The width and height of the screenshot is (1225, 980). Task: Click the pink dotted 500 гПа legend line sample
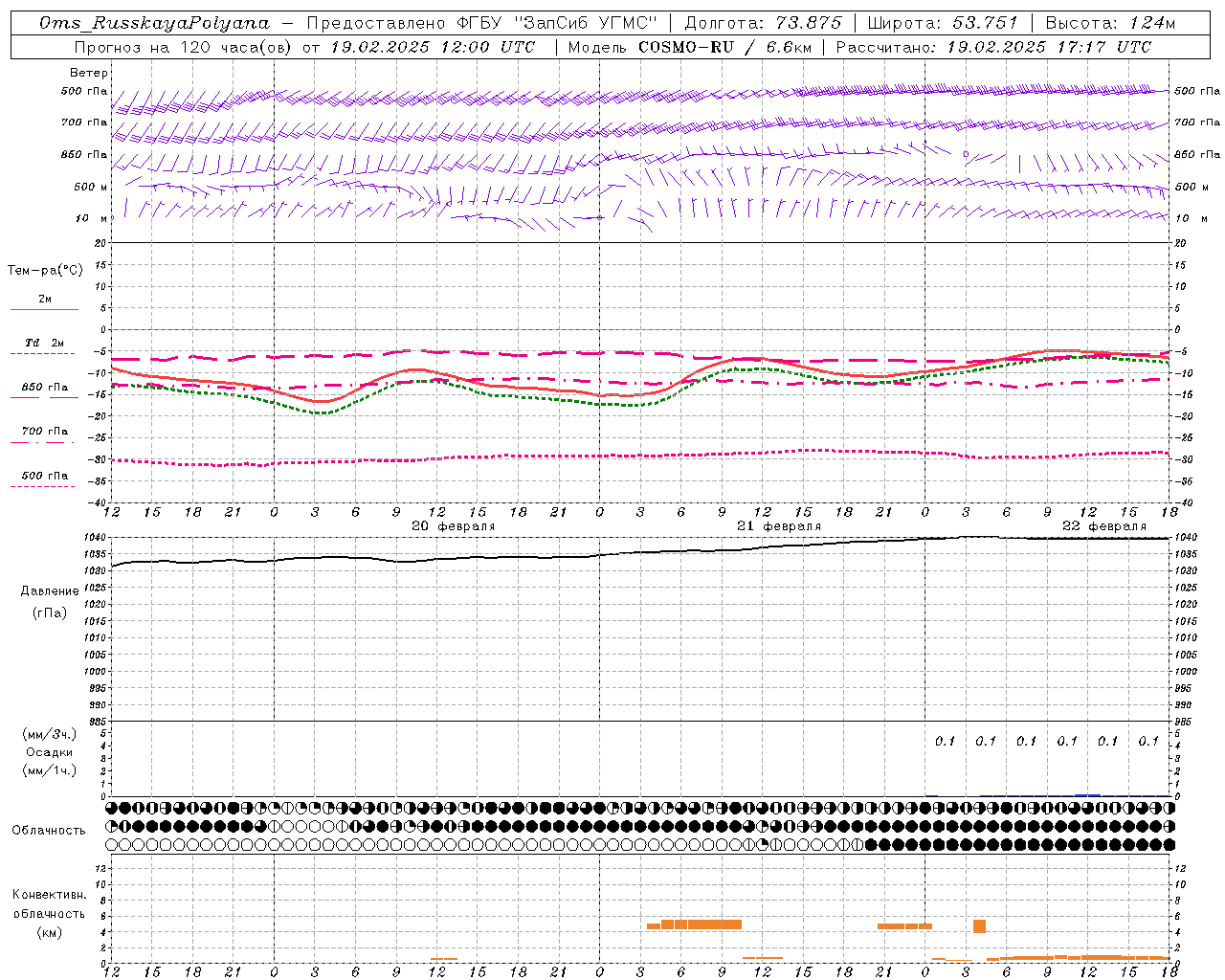pos(43,486)
